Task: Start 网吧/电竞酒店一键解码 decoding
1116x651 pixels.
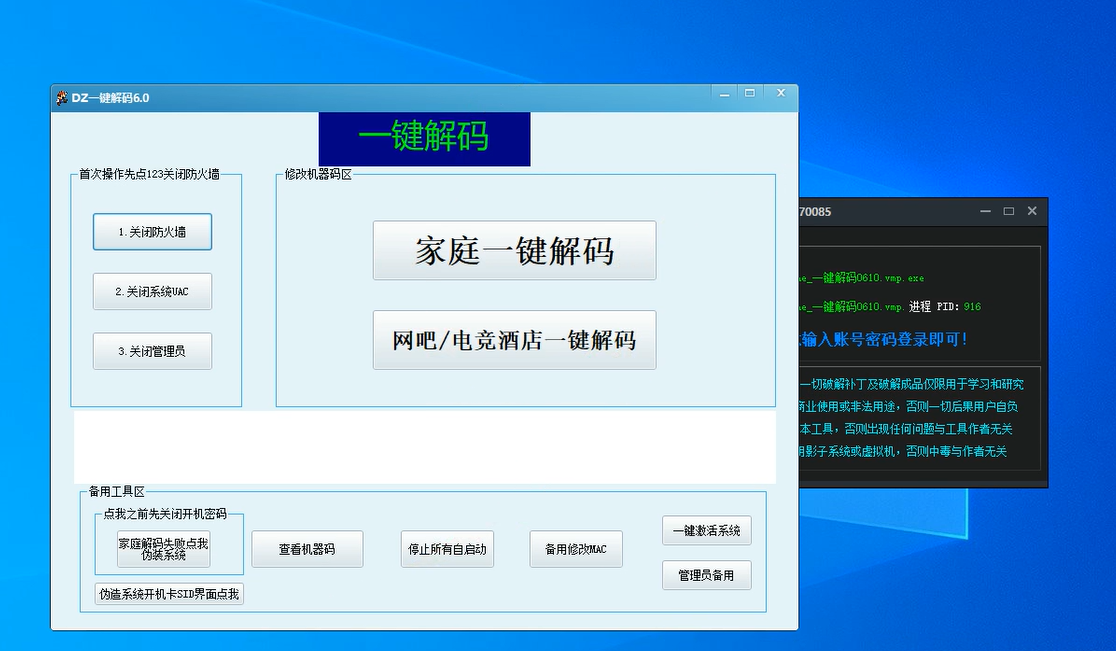Action: [x=514, y=339]
